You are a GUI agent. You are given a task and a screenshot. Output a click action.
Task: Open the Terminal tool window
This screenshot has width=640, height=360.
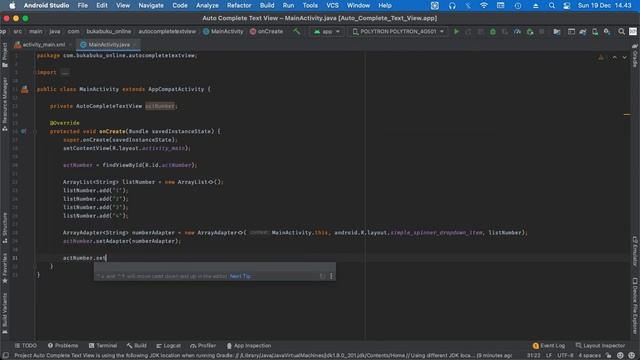[x=103, y=346]
